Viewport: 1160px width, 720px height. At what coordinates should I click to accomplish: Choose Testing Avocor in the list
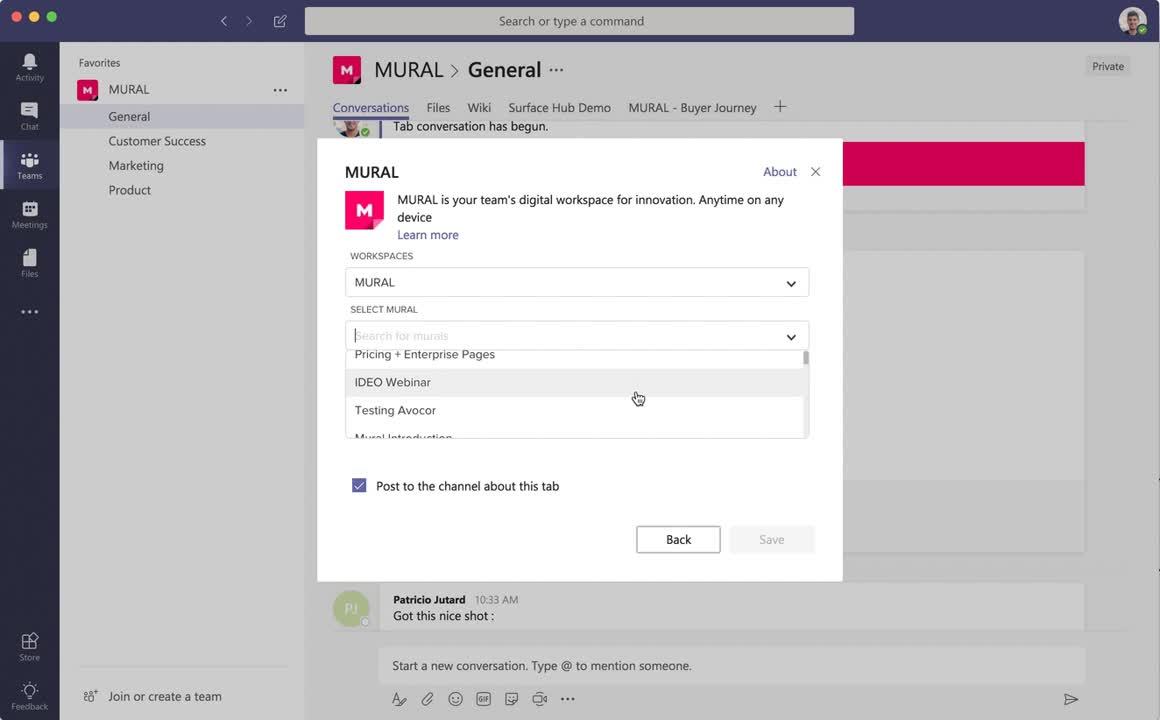(x=574, y=411)
